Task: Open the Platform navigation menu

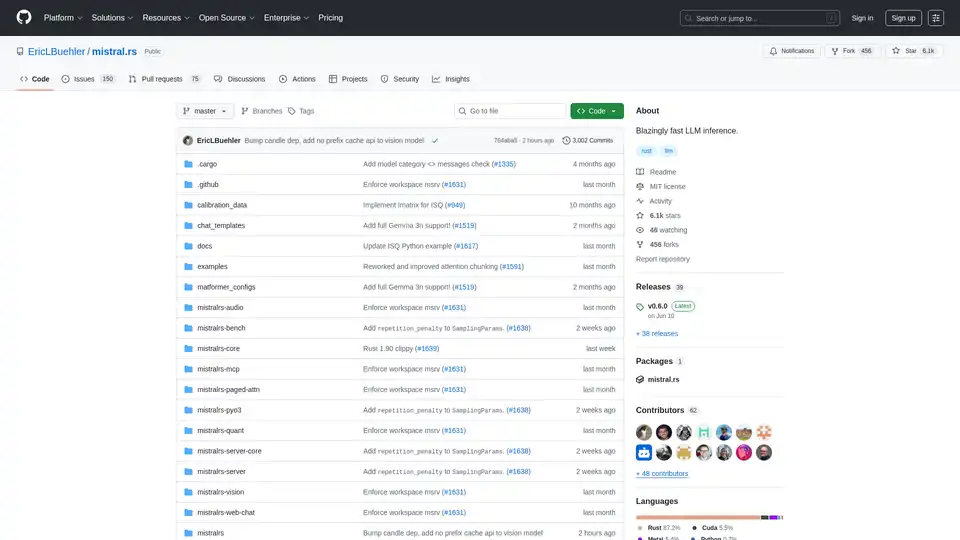Action: [x=63, y=17]
